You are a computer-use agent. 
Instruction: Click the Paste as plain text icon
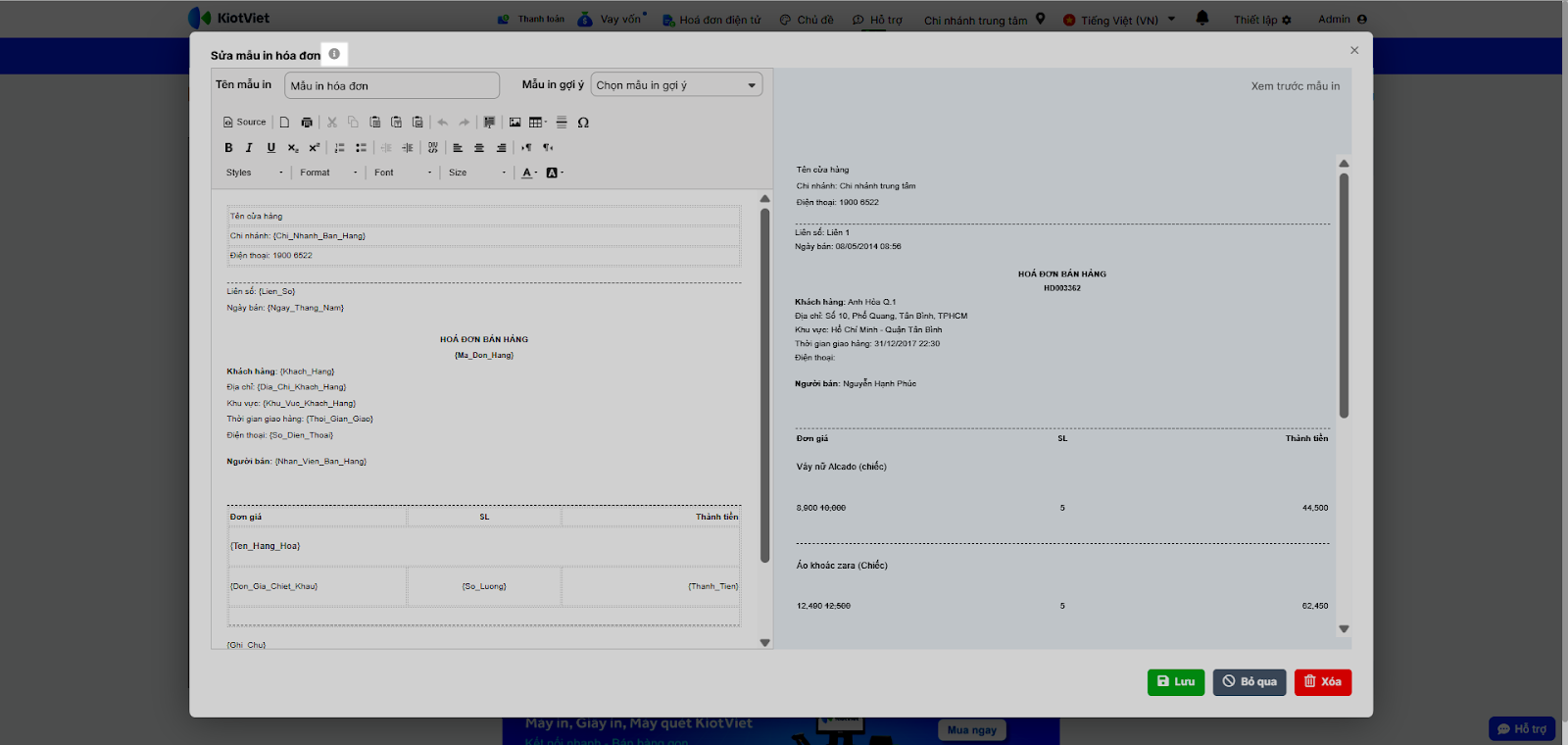point(396,123)
